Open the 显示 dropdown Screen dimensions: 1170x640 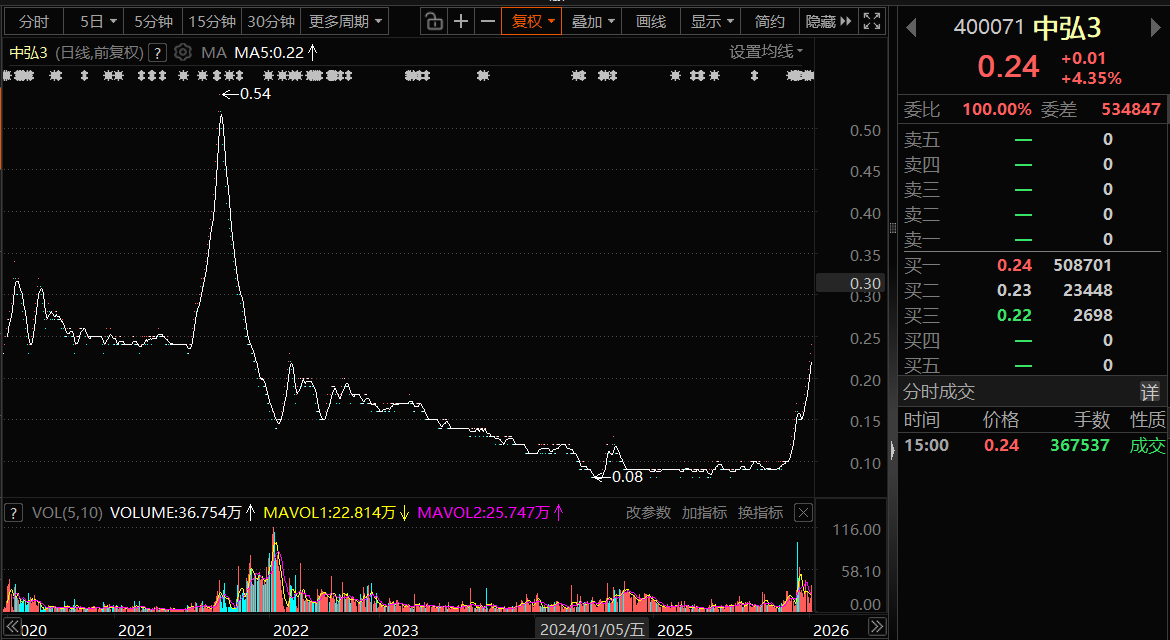(711, 22)
